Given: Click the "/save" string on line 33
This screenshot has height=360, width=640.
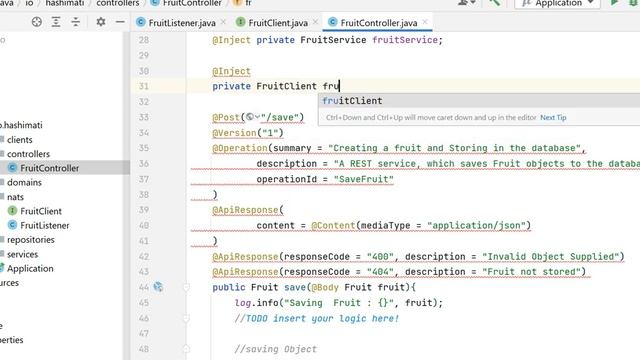Looking at the screenshot, I should tap(280, 118).
